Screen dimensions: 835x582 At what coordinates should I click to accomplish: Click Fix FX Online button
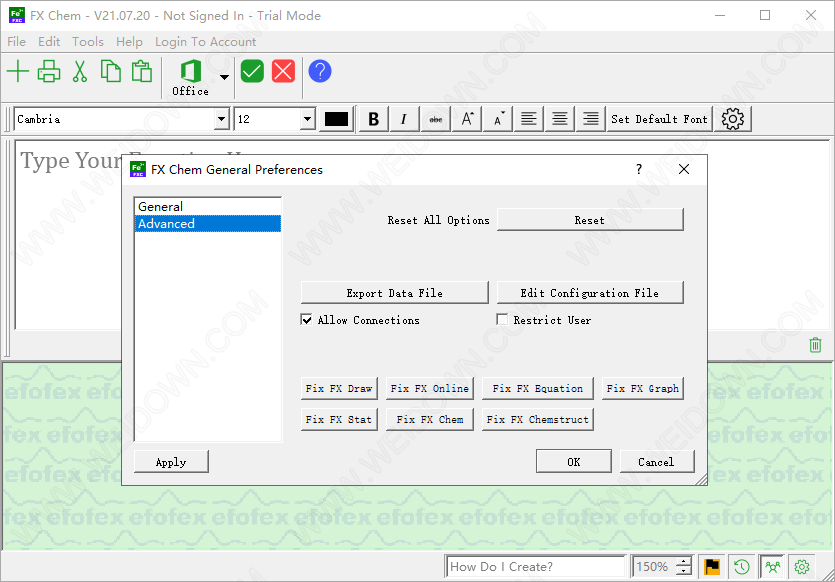pos(430,389)
